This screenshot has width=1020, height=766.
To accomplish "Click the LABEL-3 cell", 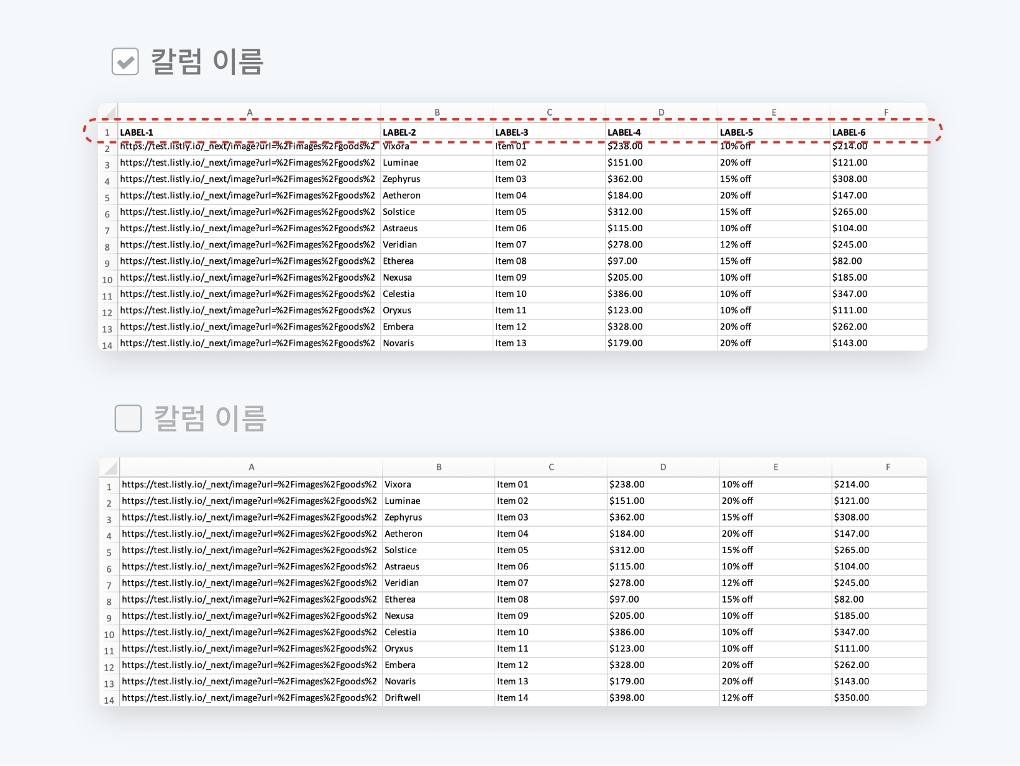I will point(549,132).
